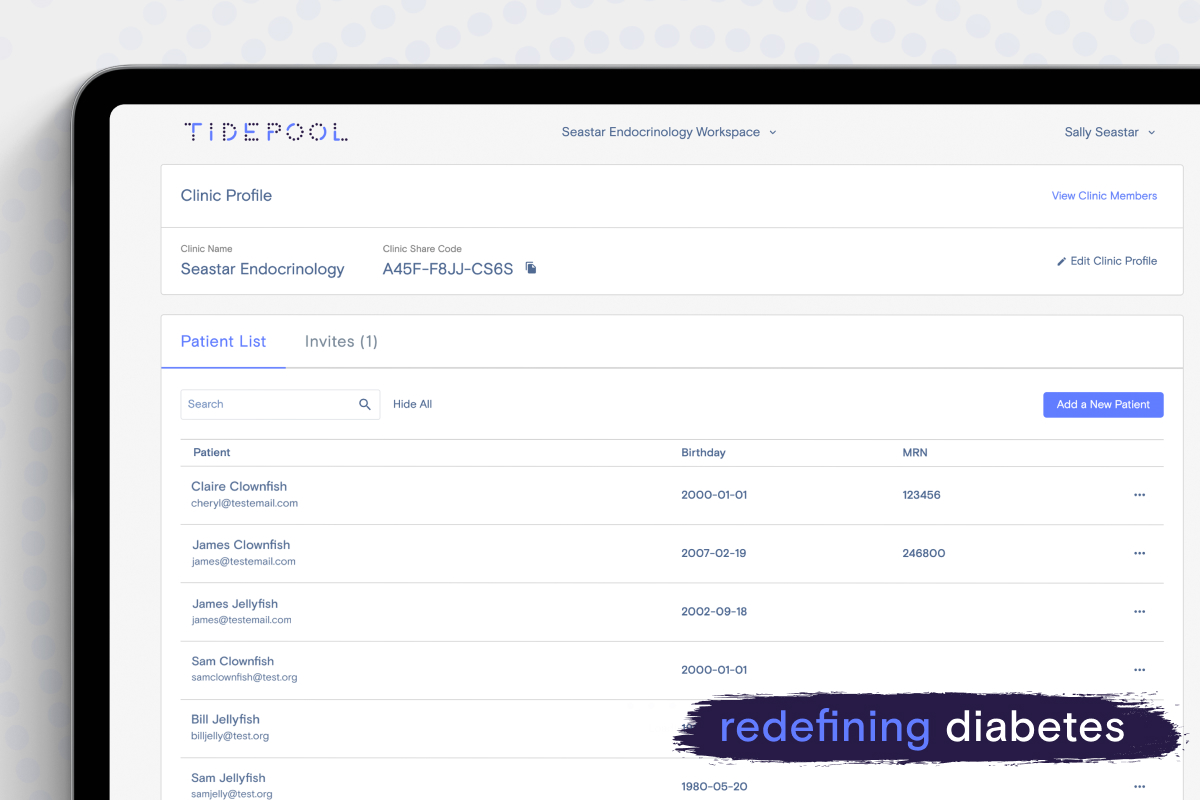Screen dimensions: 1200x800
Task: Open the Seastar Endocrinology Workspace dropdown
Action: (668, 131)
